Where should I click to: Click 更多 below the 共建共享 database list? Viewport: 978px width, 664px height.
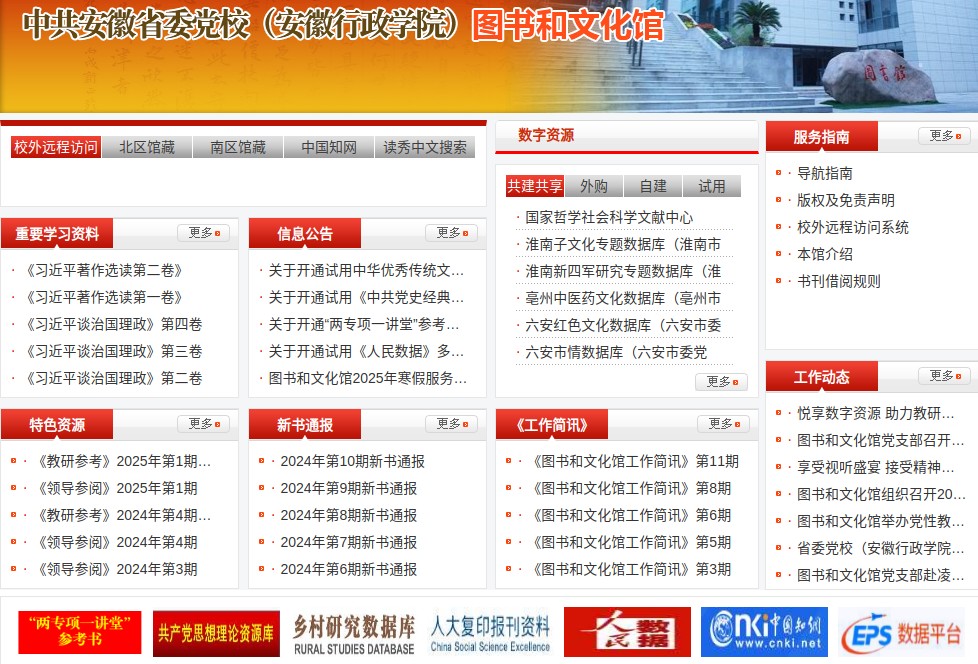(721, 382)
